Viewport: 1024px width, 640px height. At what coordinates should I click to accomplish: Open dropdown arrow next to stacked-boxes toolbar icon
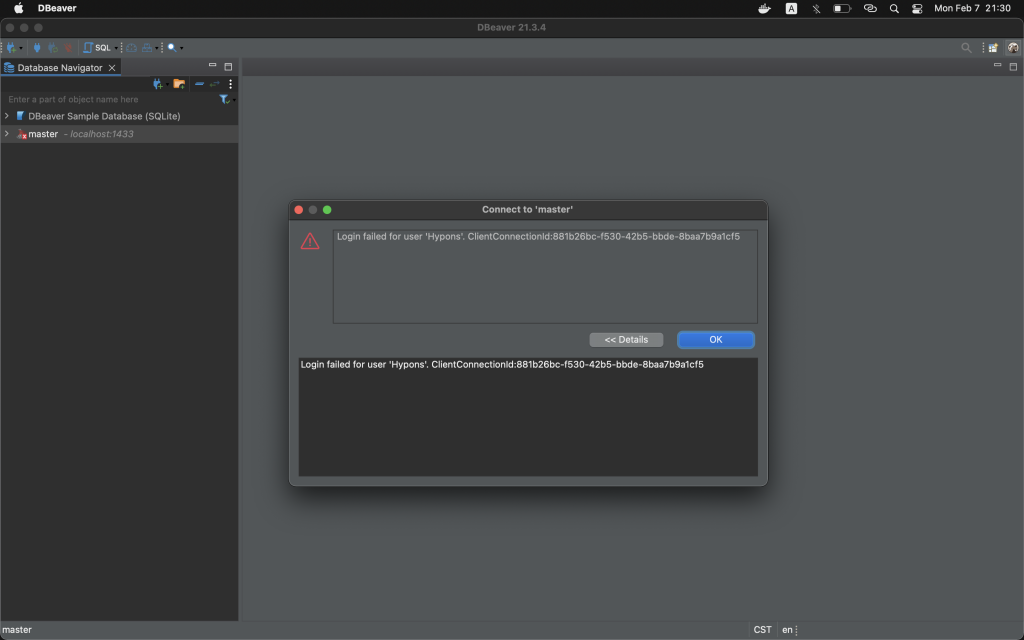click(157, 48)
